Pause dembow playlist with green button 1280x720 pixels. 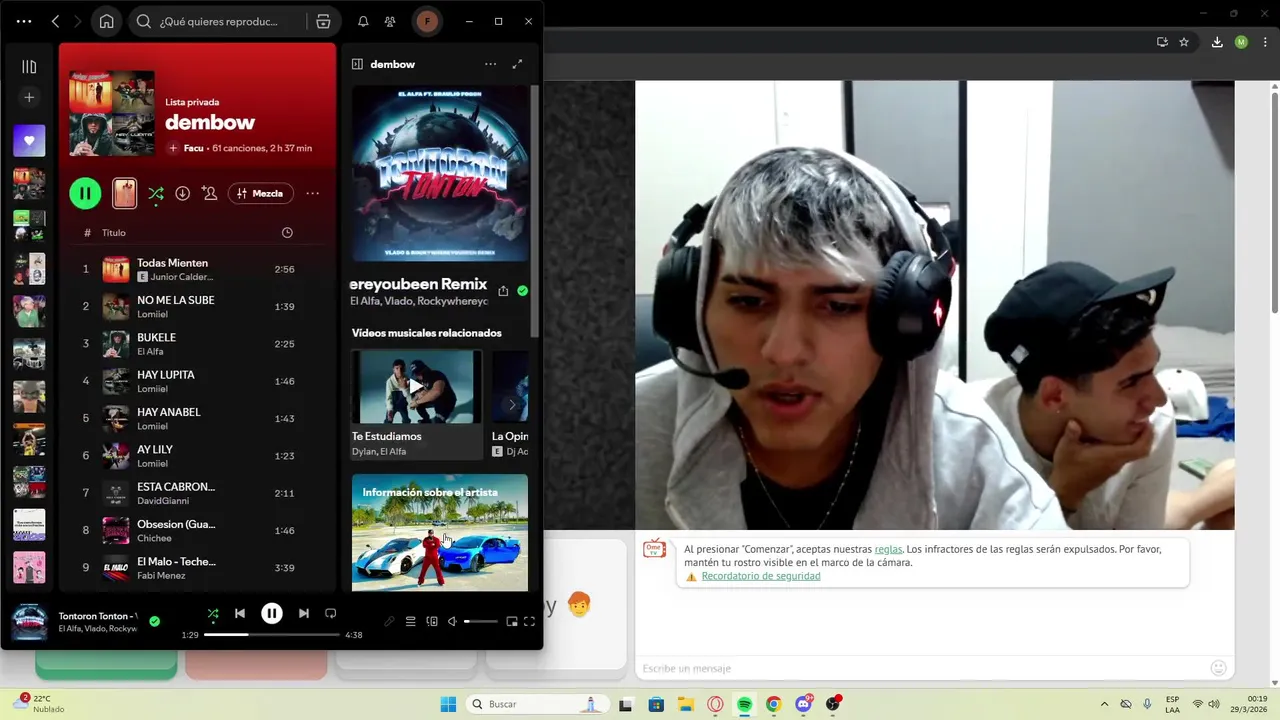coord(85,193)
